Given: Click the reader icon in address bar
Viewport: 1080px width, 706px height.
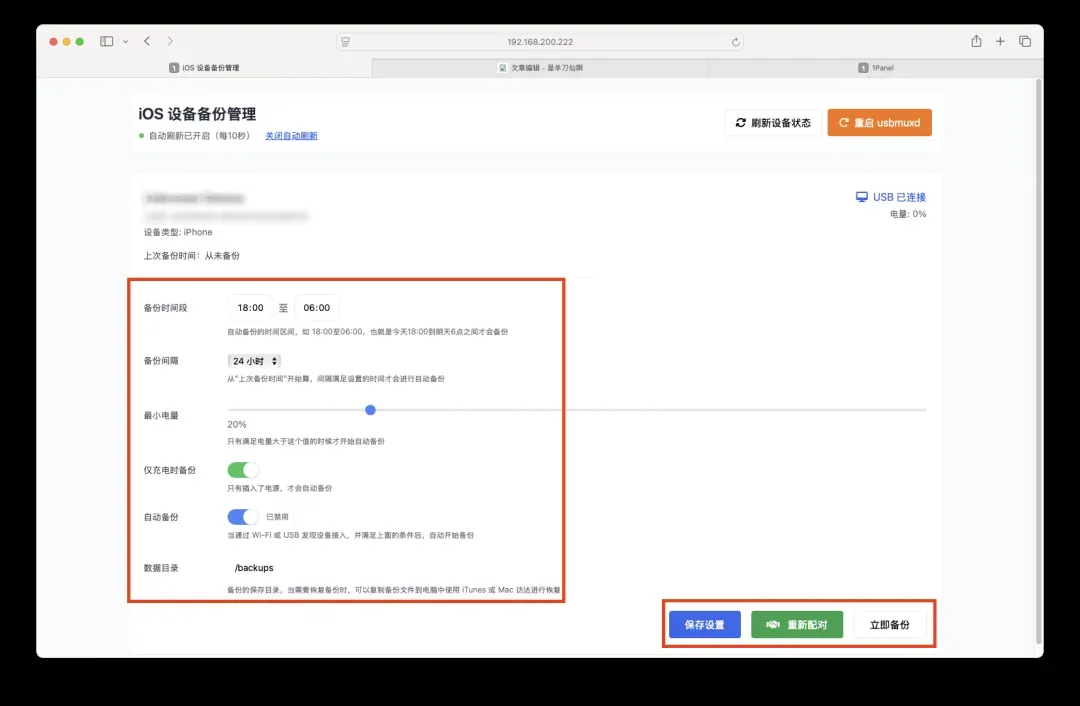Looking at the screenshot, I should 345,42.
